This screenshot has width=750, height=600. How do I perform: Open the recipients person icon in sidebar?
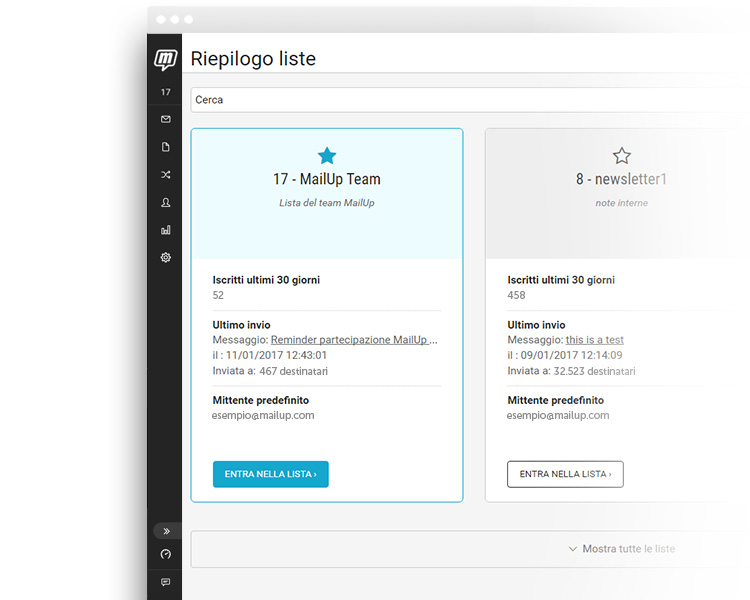click(x=166, y=203)
